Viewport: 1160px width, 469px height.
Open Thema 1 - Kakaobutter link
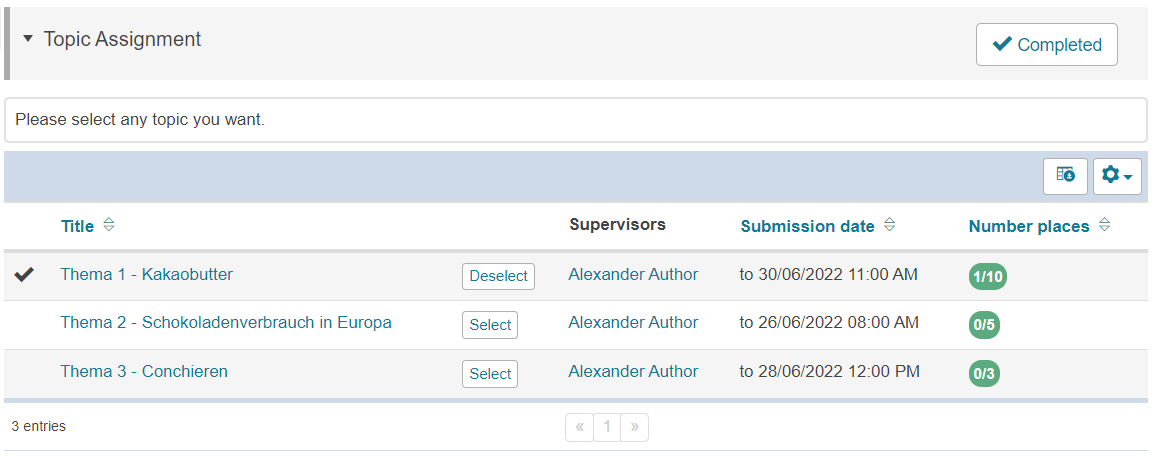tap(146, 274)
